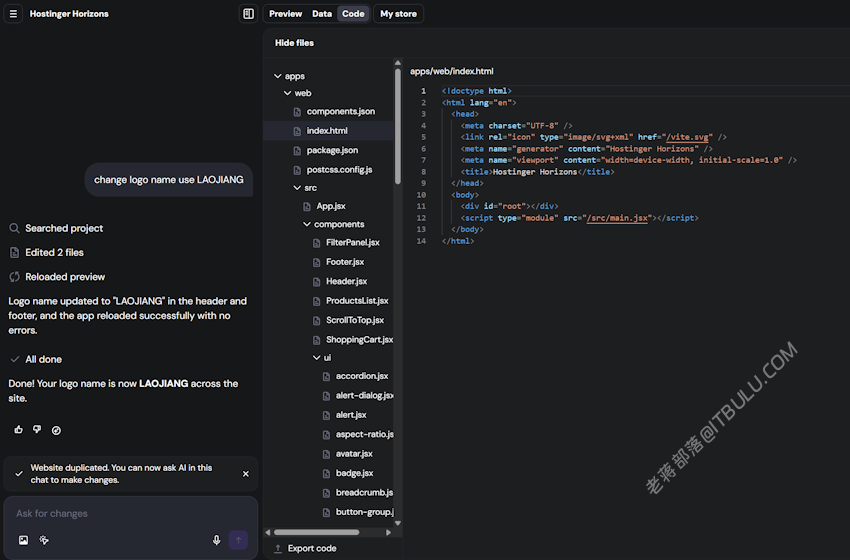Click the /vite.svg link in code
The image size is (850, 560).
point(687,137)
